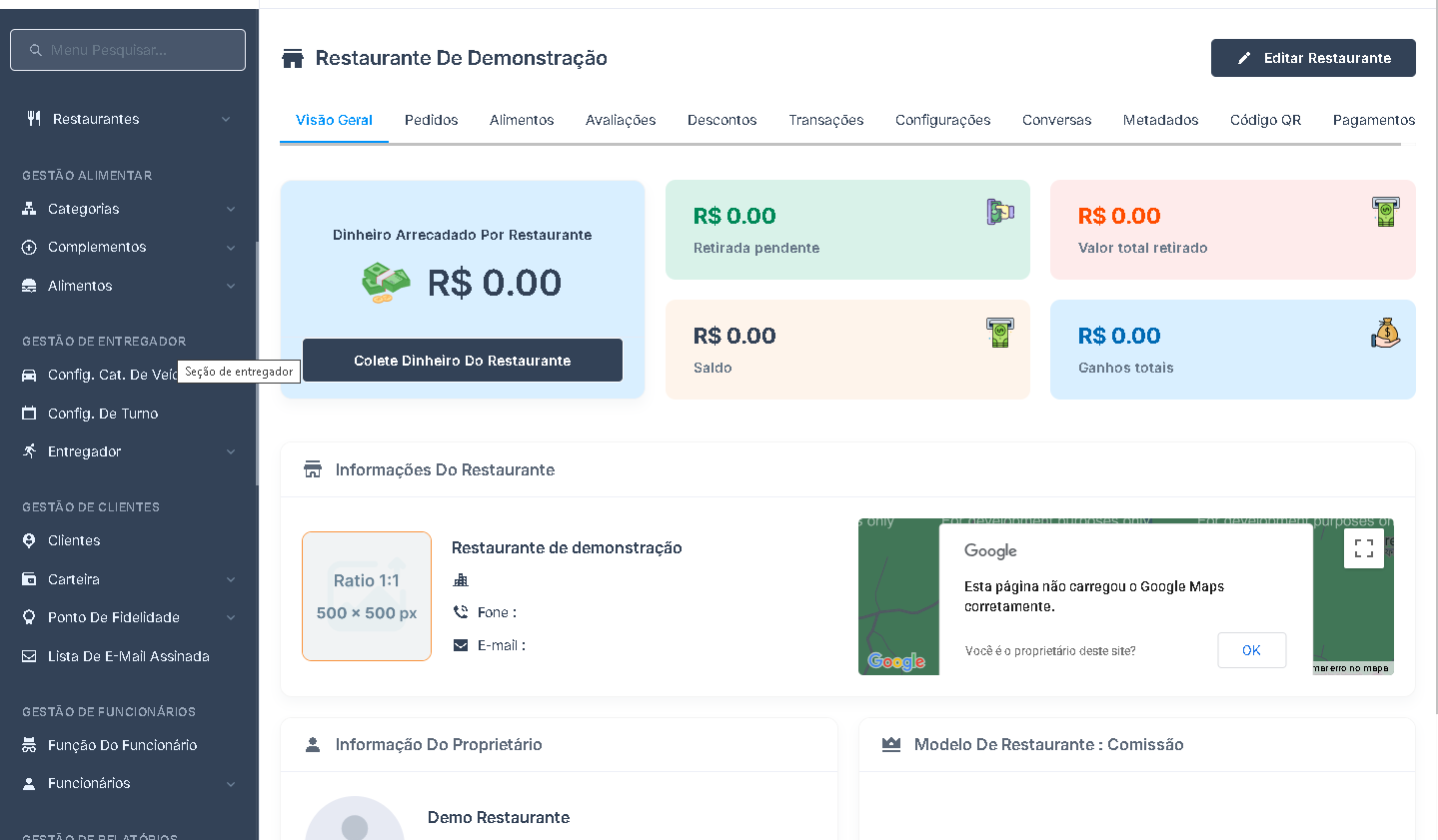Click the Lista De E-Mail Assinada envelope icon
1438x840 pixels.
point(29,656)
